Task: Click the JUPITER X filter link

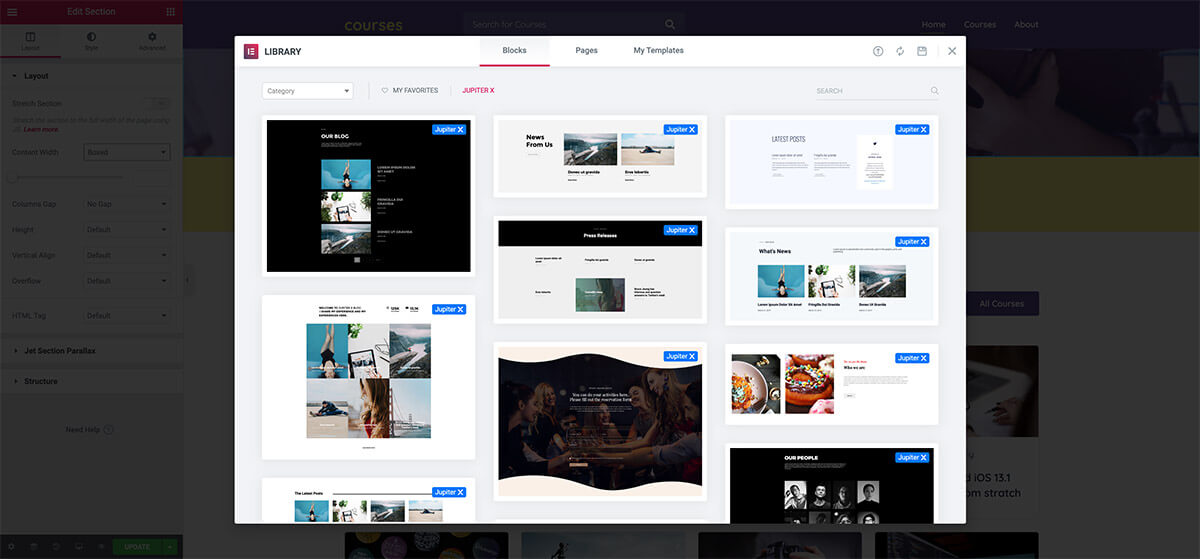Action: click(478, 91)
